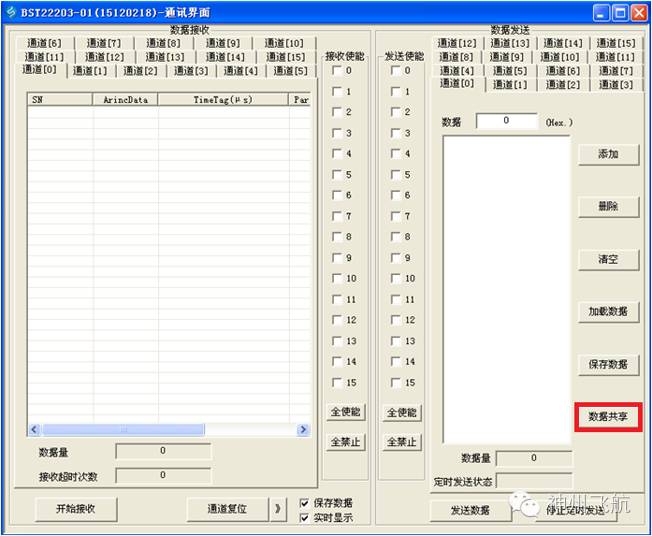The height and width of the screenshot is (536, 652).
Task: Click the 通道复位 button
Action: [x=227, y=509]
